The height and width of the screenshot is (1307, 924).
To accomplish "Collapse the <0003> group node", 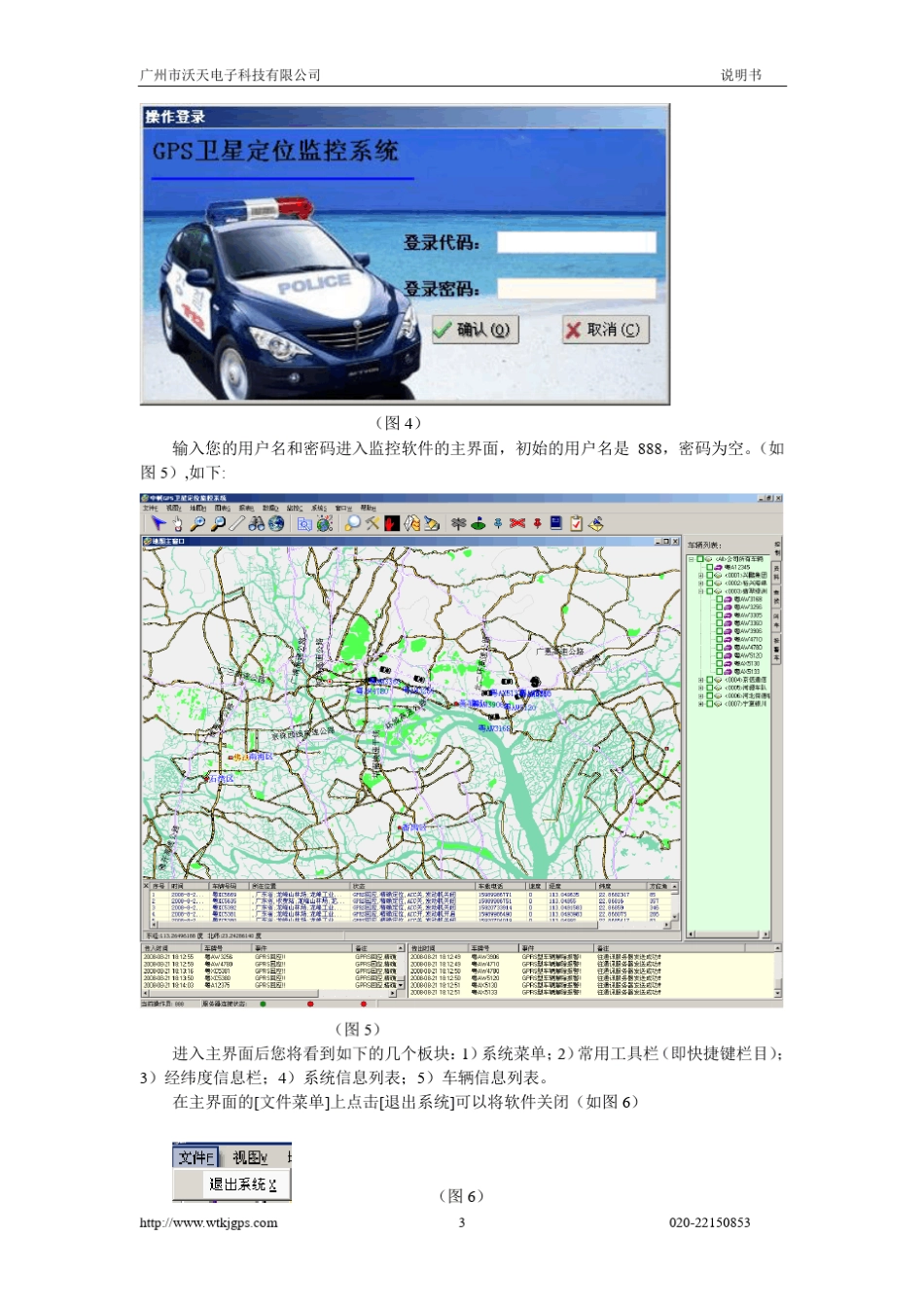I will 700,591.
